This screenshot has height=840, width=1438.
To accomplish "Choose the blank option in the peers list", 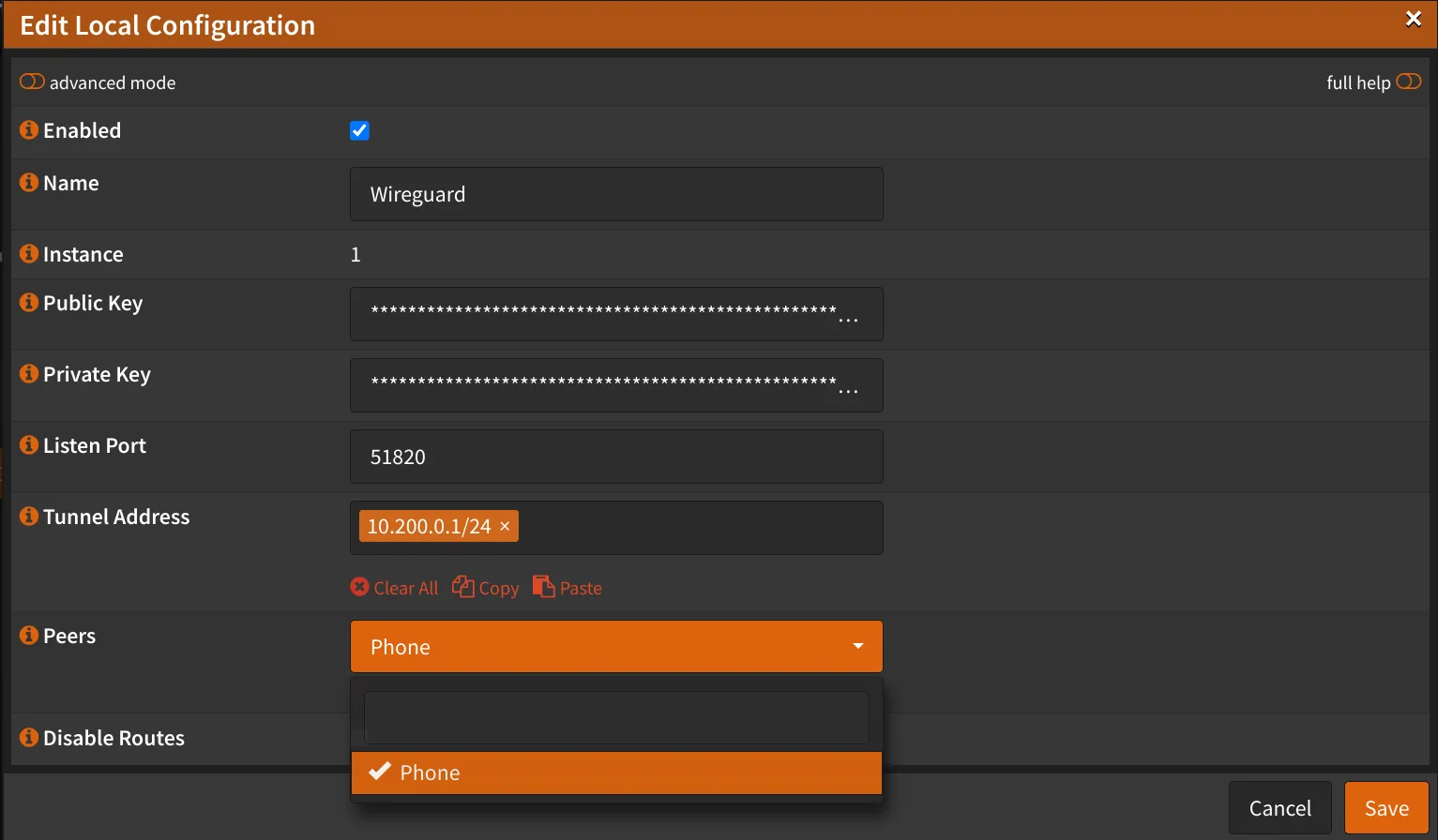I will click(616, 717).
